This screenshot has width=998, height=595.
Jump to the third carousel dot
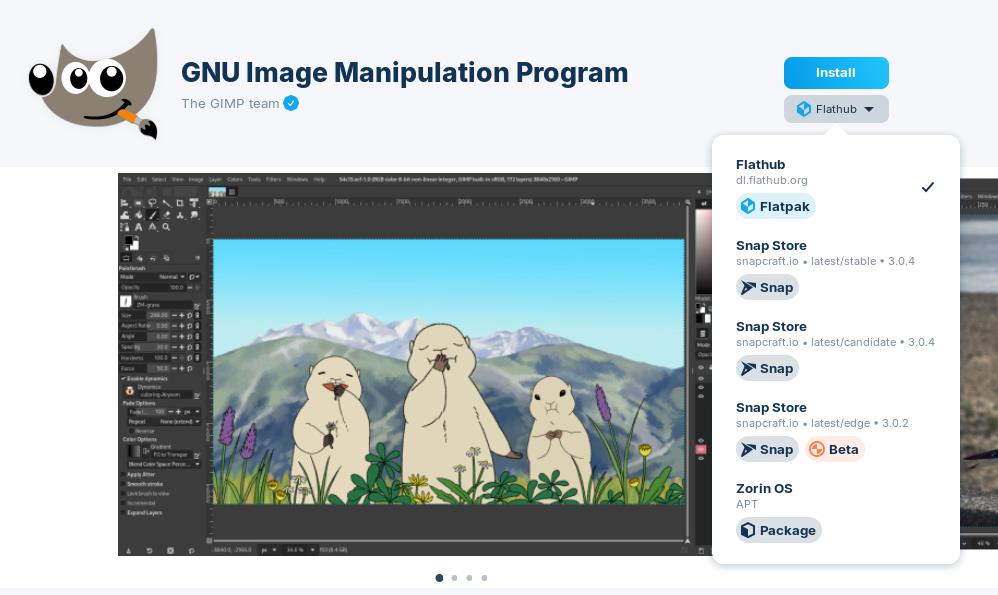(x=469, y=578)
